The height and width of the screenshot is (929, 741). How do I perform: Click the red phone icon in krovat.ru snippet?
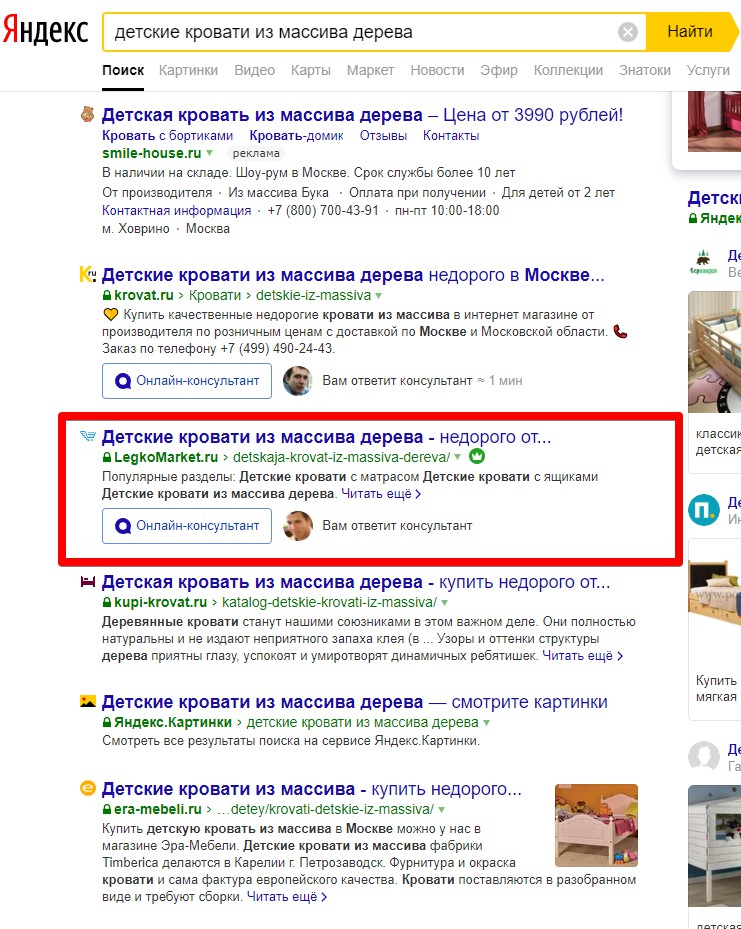point(620,332)
